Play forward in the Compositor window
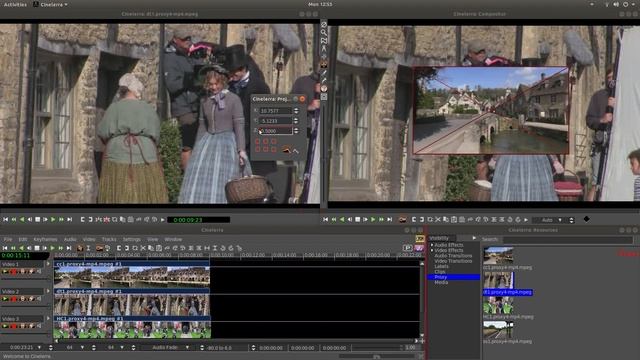The width and height of the screenshot is (640, 360). pos(373,220)
